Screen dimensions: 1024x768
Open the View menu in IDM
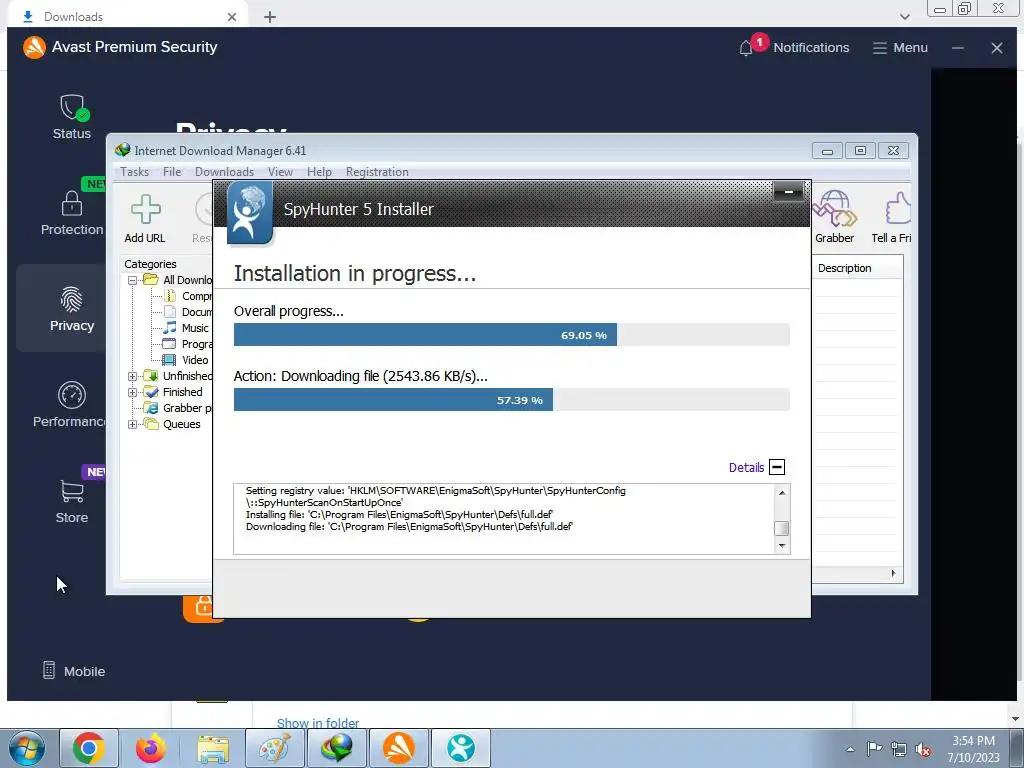pos(280,172)
